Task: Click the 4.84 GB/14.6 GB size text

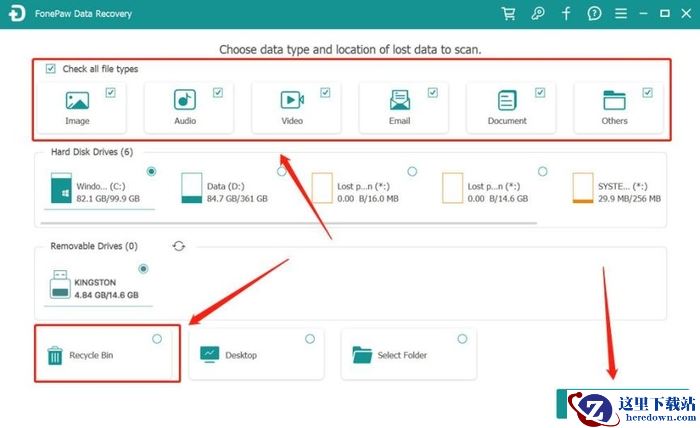Action: pyautogui.click(x=106, y=295)
